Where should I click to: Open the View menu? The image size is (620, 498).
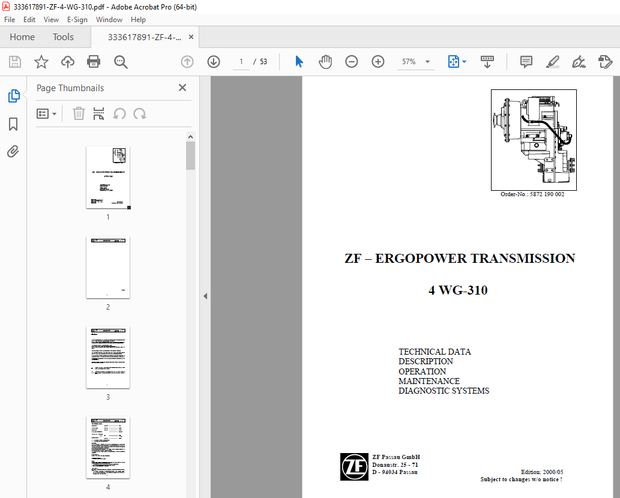[51, 19]
